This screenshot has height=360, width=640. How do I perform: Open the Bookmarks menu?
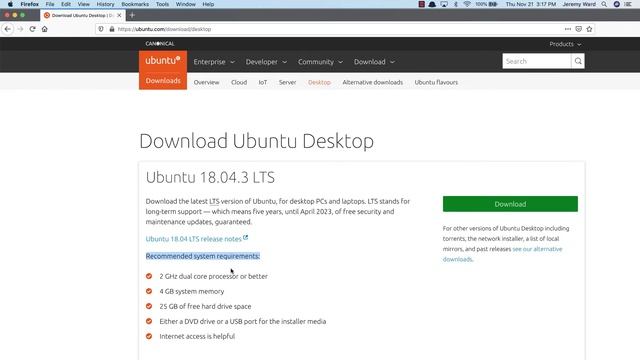click(135, 4)
